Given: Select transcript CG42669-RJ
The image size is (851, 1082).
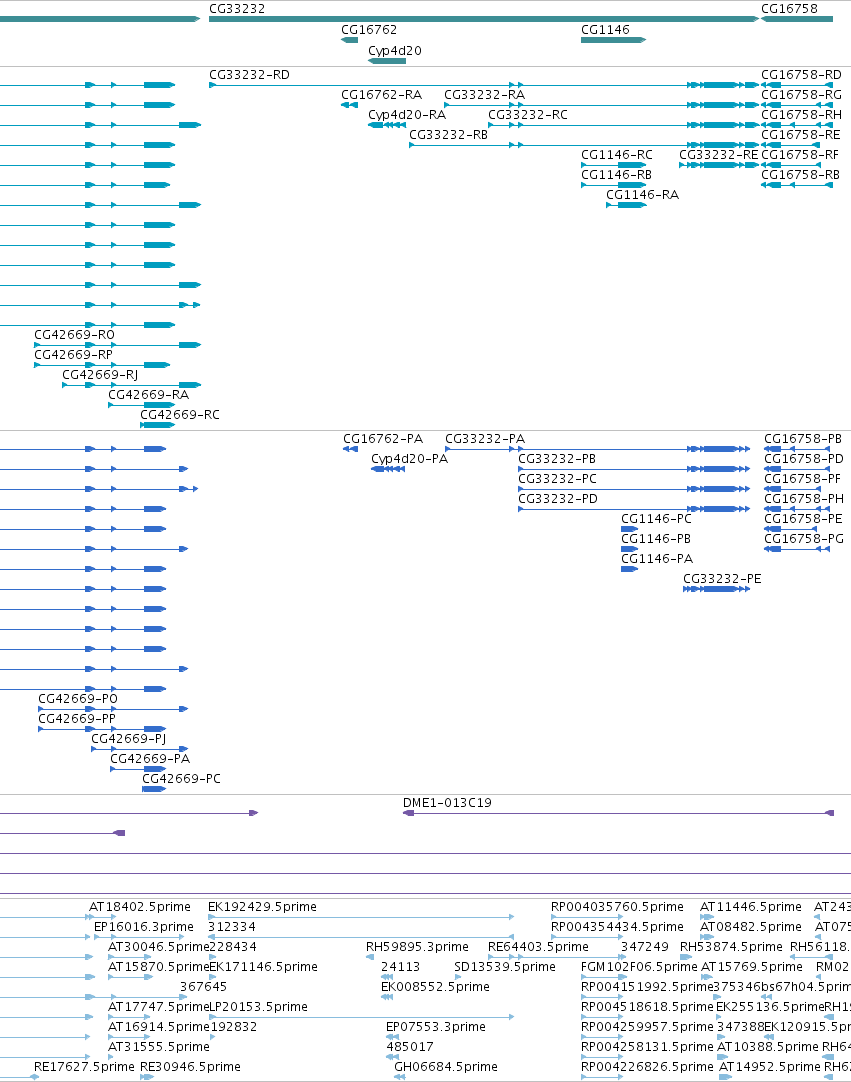Looking at the screenshot, I should coord(100,375).
